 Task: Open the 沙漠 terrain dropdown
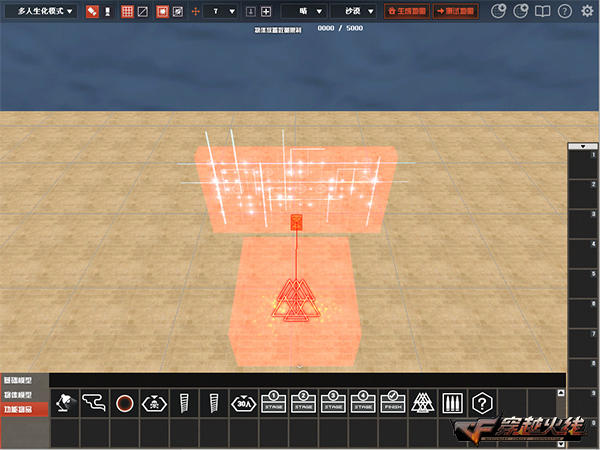click(354, 11)
